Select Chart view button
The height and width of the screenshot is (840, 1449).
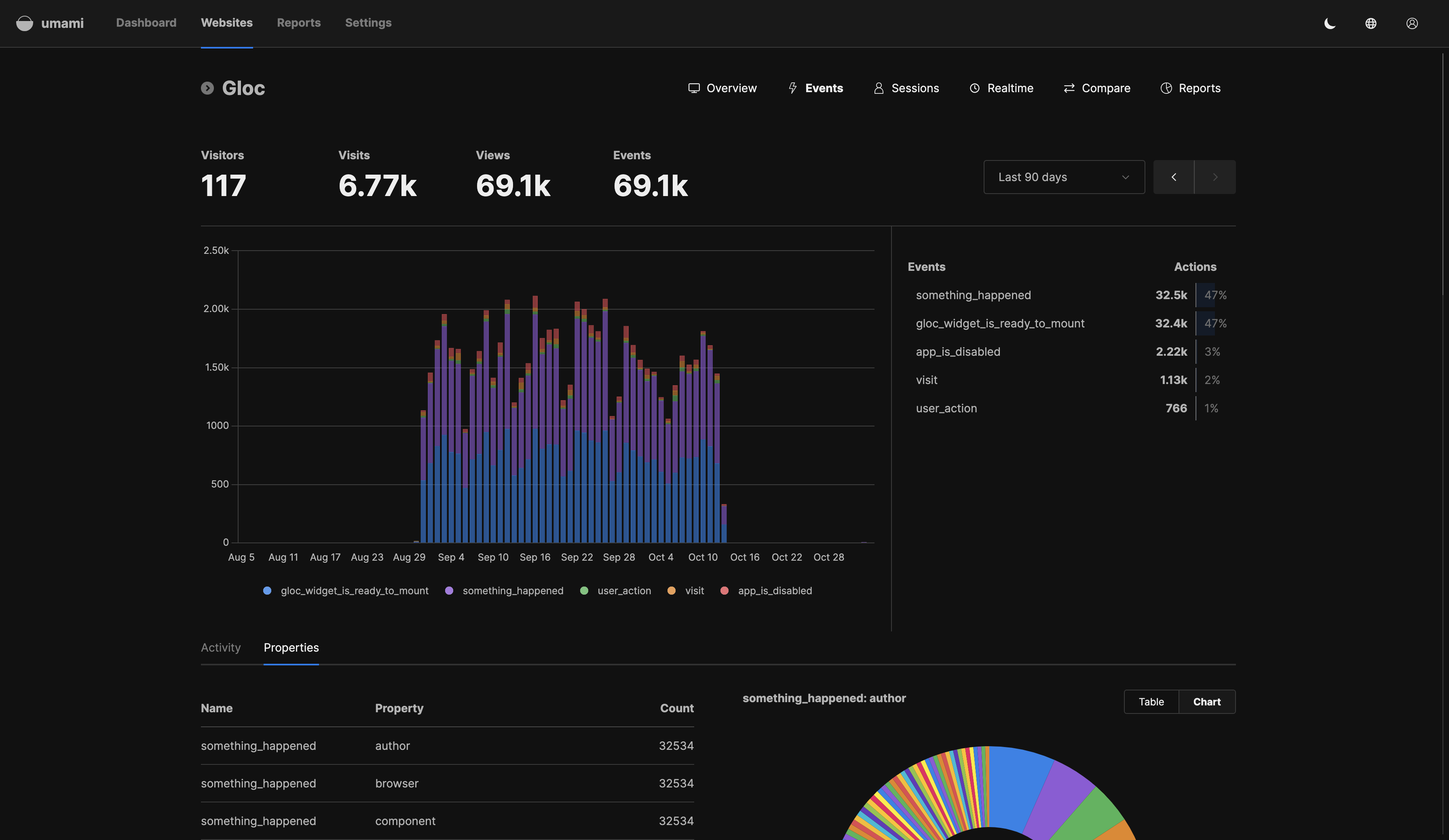[x=1206, y=701]
